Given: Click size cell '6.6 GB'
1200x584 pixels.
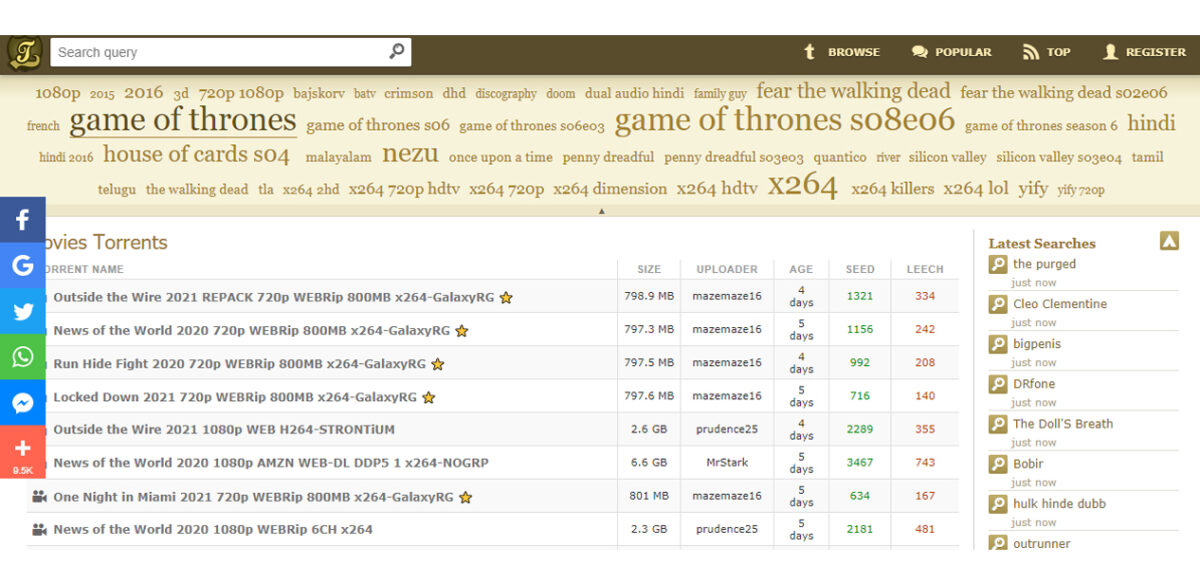Looking at the screenshot, I should point(649,462).
